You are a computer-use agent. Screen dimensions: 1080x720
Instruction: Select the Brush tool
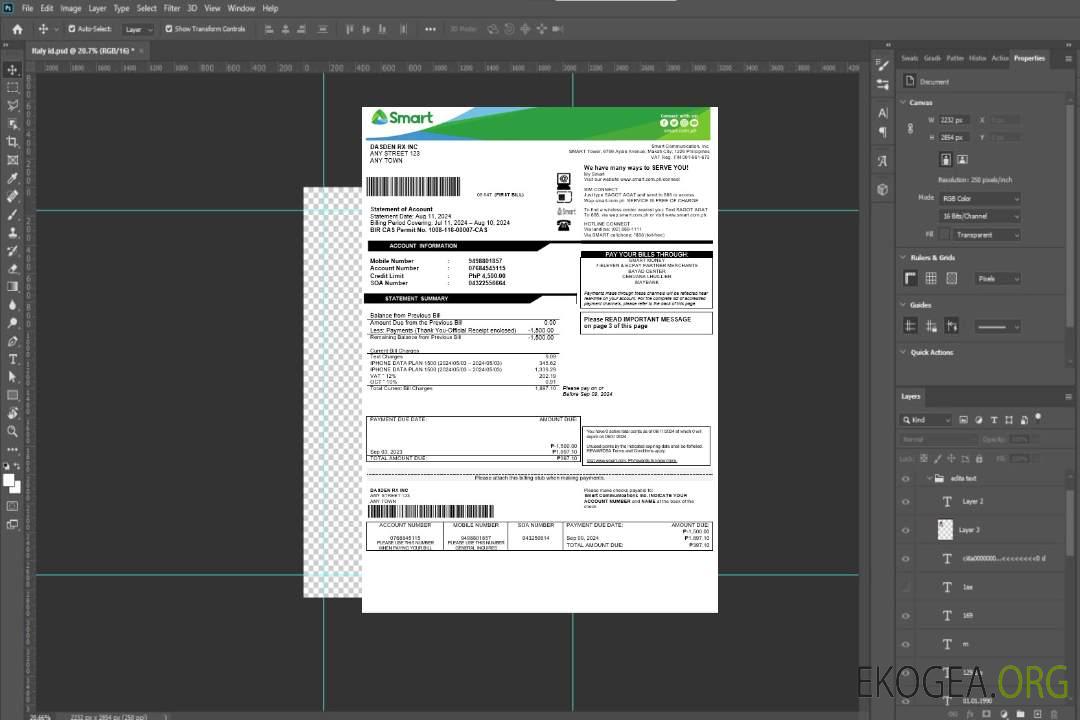pyautogui.click(x=12, y=214)
